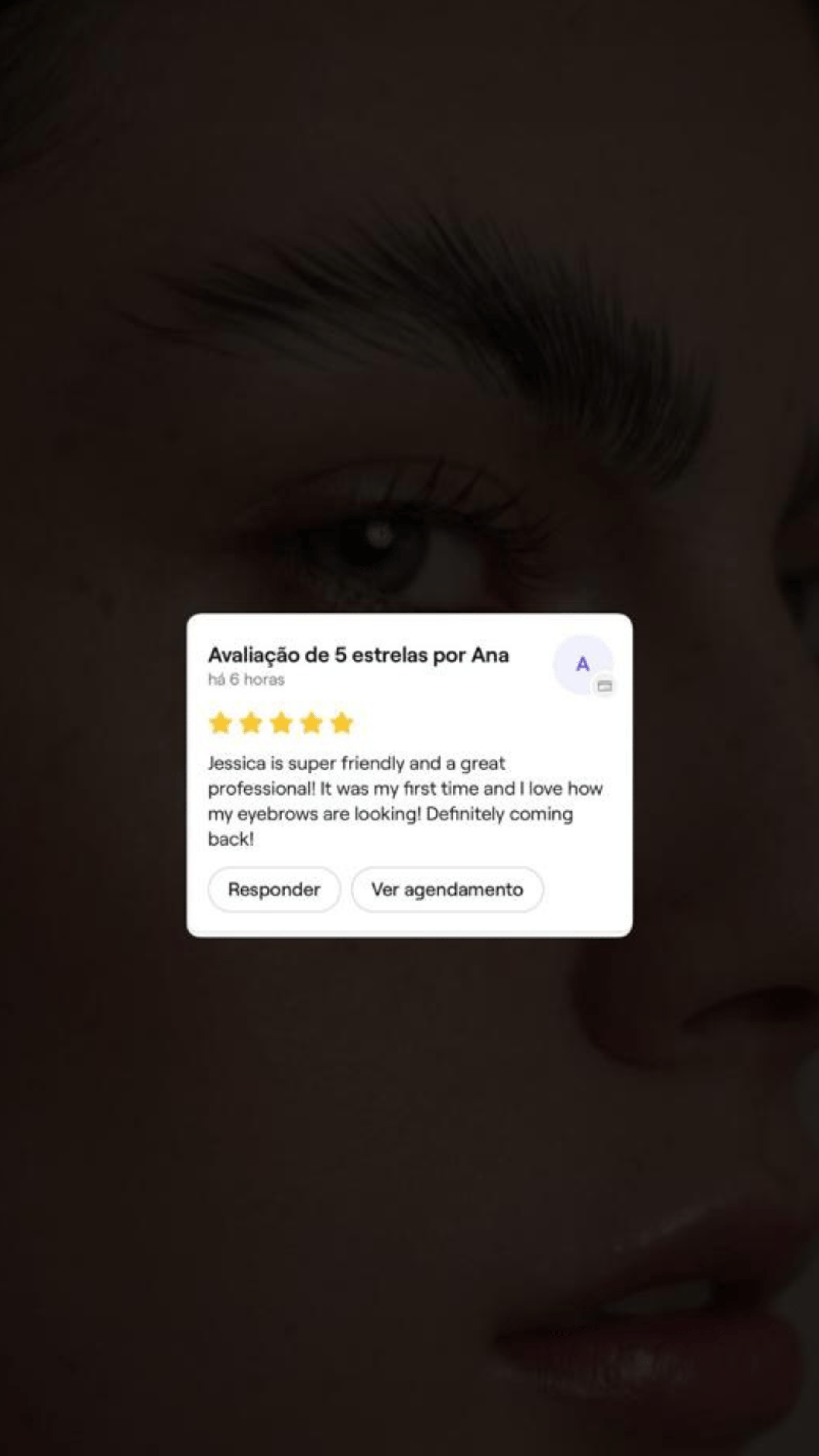Select the first yellow star
819x1456 pixels.
221,723
